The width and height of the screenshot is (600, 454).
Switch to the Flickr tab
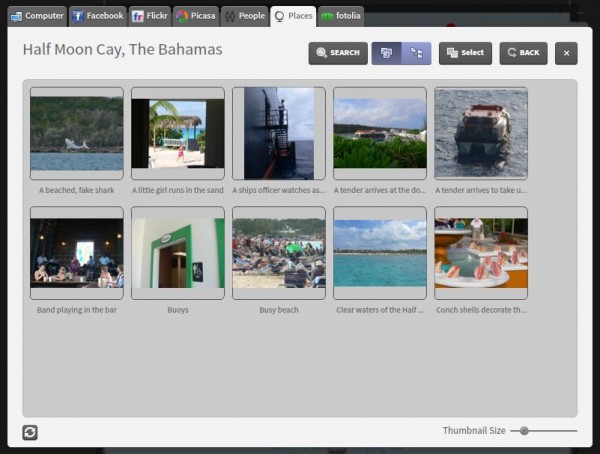pos(150,16)
